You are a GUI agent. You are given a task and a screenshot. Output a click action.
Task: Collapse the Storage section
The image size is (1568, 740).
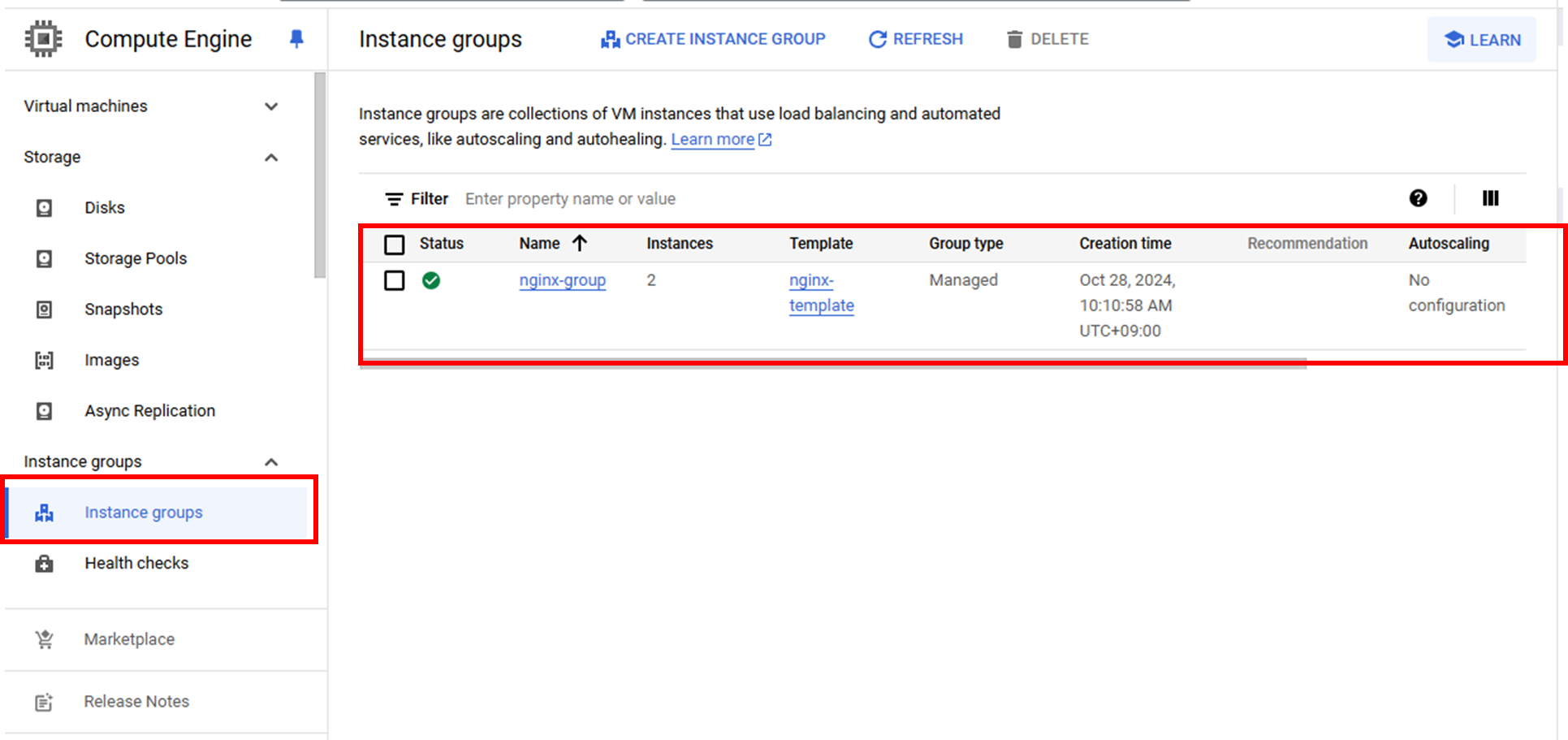coord(271,158)
